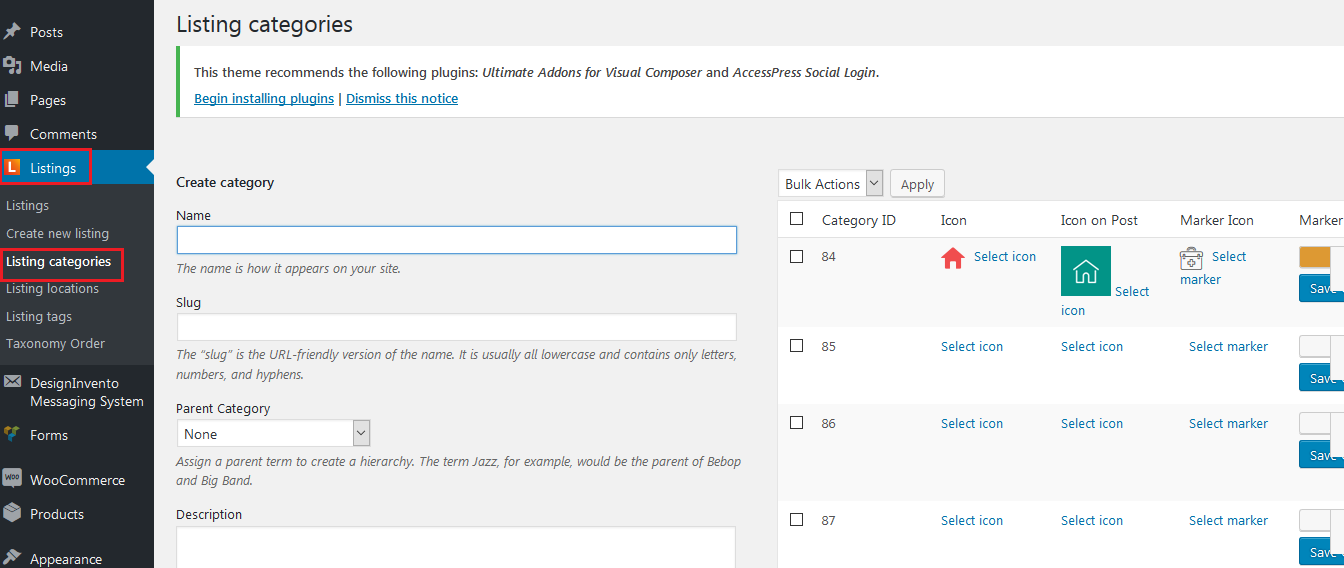This screenshot has width=1344, height=568.
Task: Open the Comments menu
Action: pos(63,134)
